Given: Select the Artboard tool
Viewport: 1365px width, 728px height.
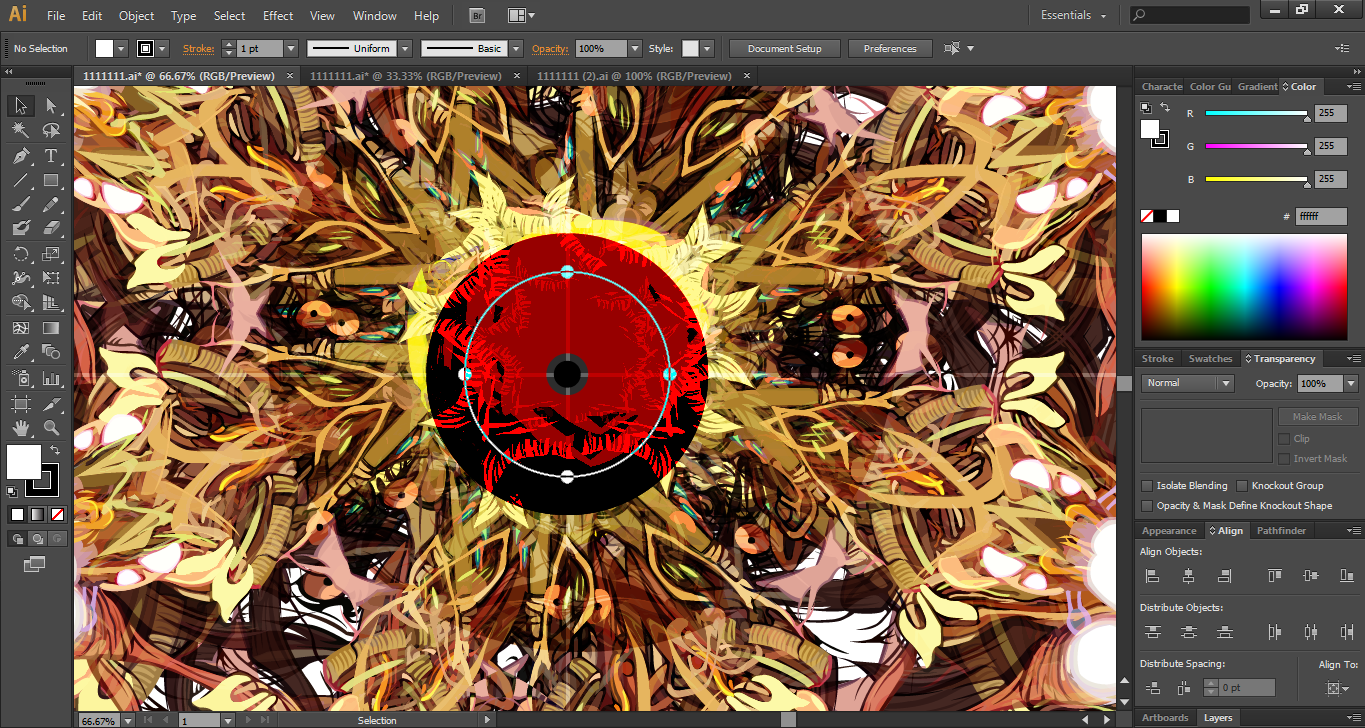Looking at the screenshot, I should pos(20,404).
